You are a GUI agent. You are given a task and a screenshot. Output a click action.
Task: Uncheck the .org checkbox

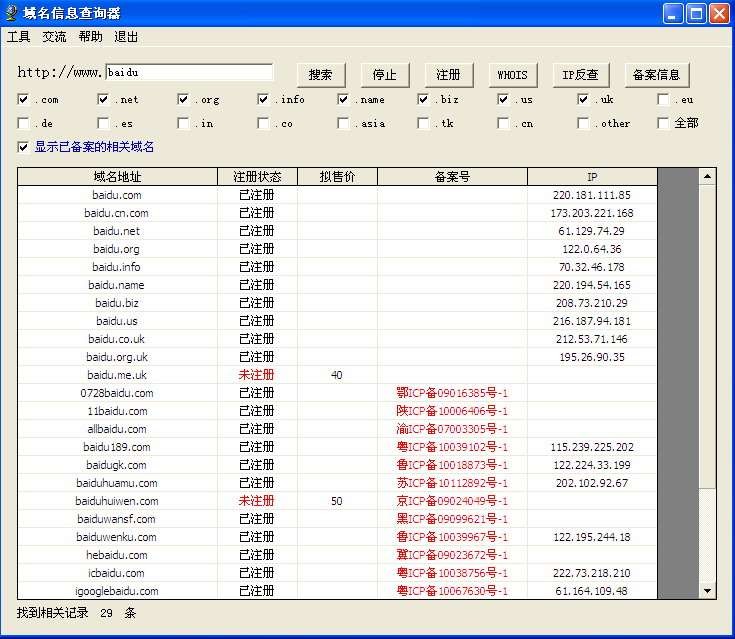tap(183, 99)
